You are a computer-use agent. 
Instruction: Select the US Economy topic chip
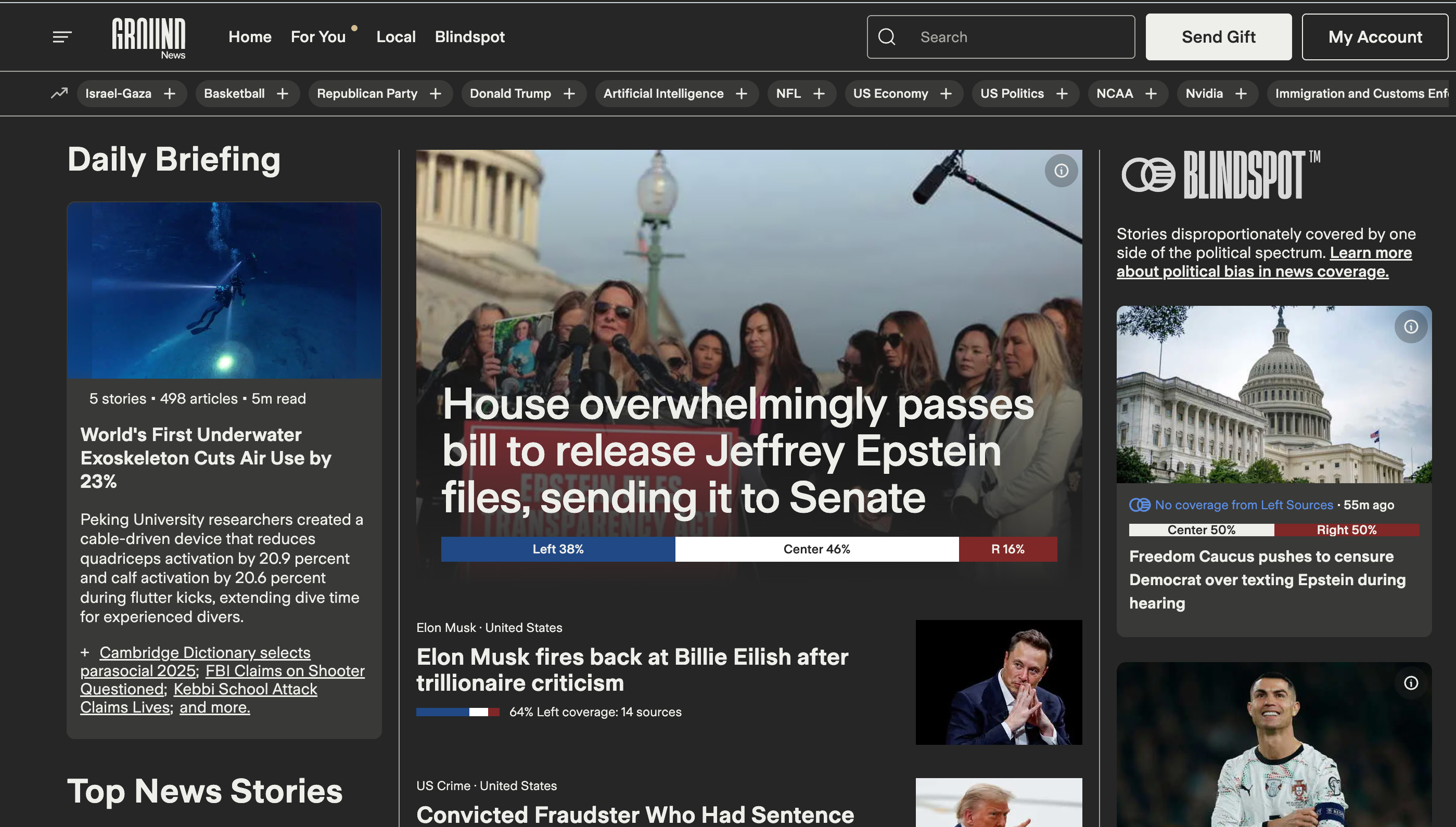click(890, 94)
